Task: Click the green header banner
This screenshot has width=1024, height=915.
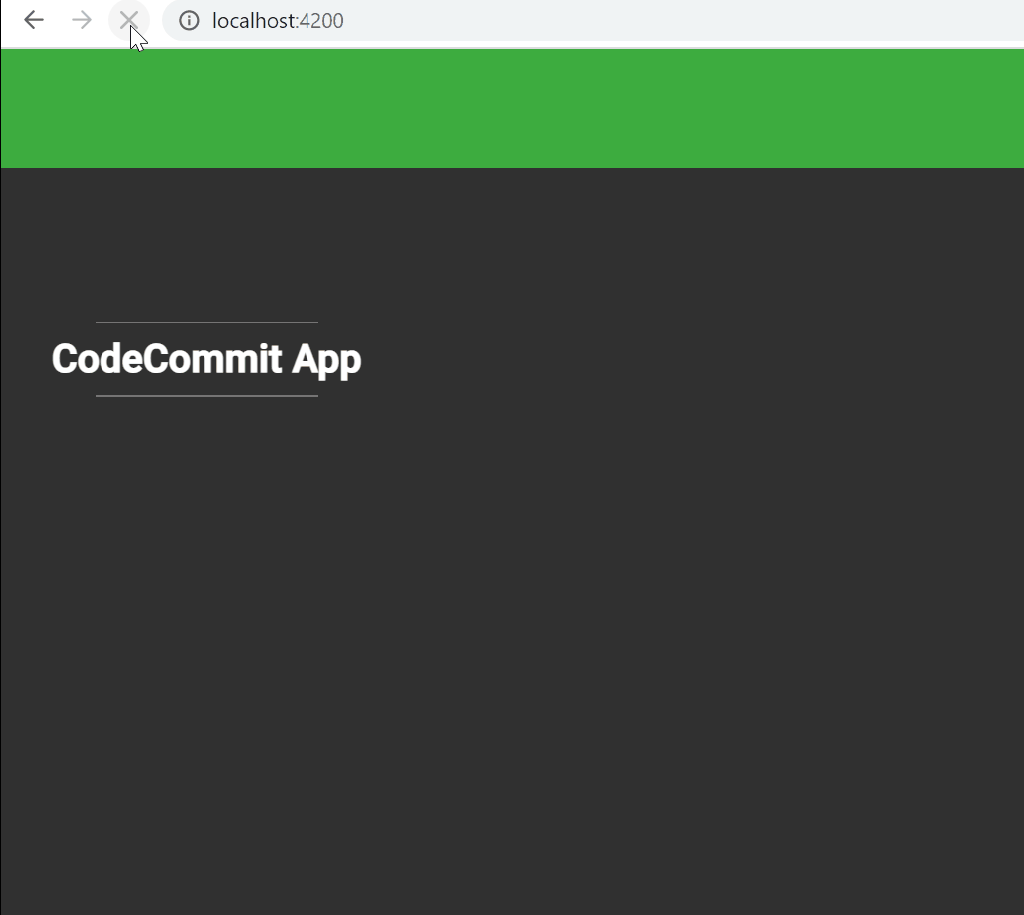Action: [x=512, y=108]
